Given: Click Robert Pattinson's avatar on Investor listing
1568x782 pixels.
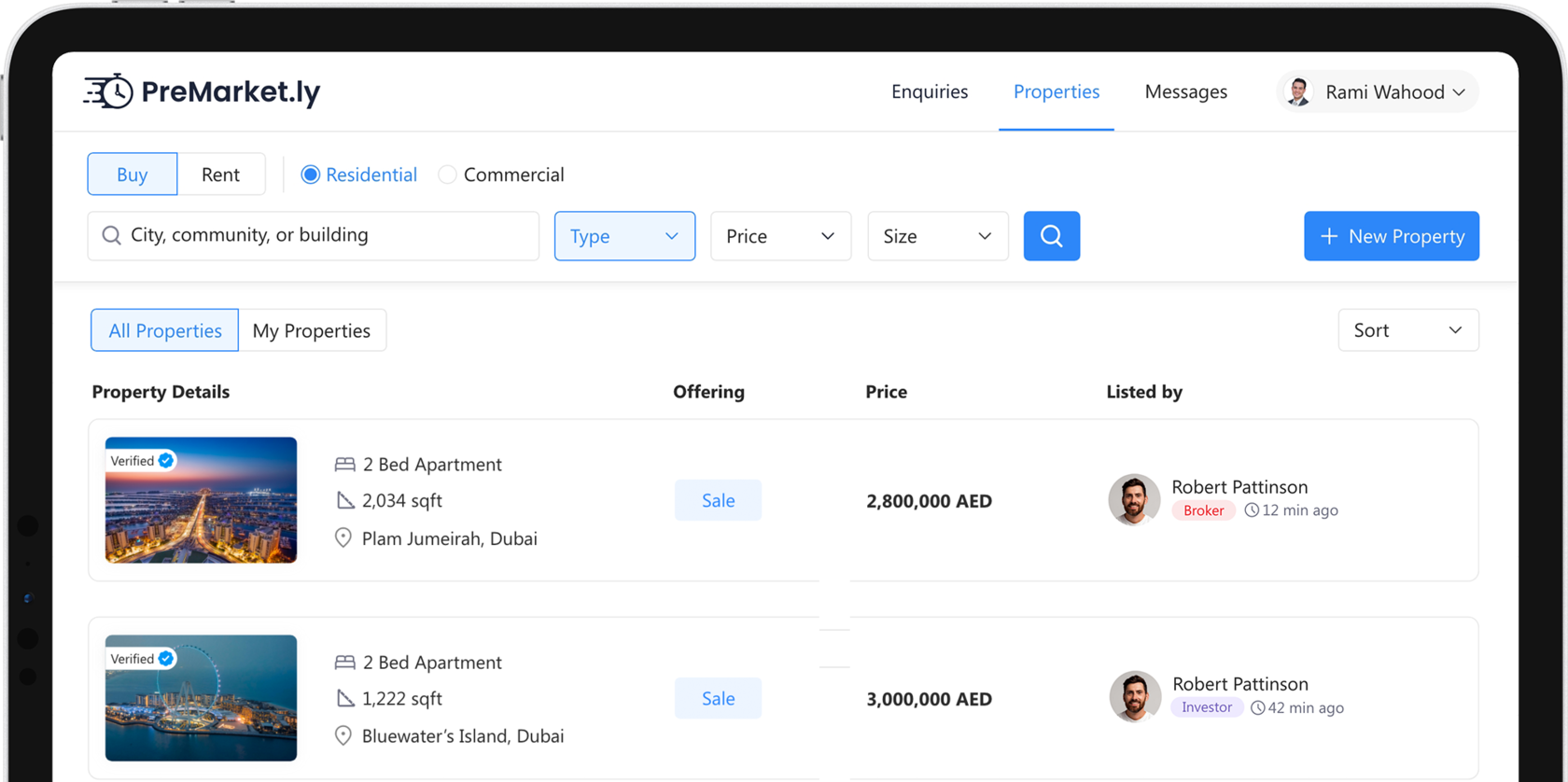Looking at the screenshot, I should (1135, 697).
